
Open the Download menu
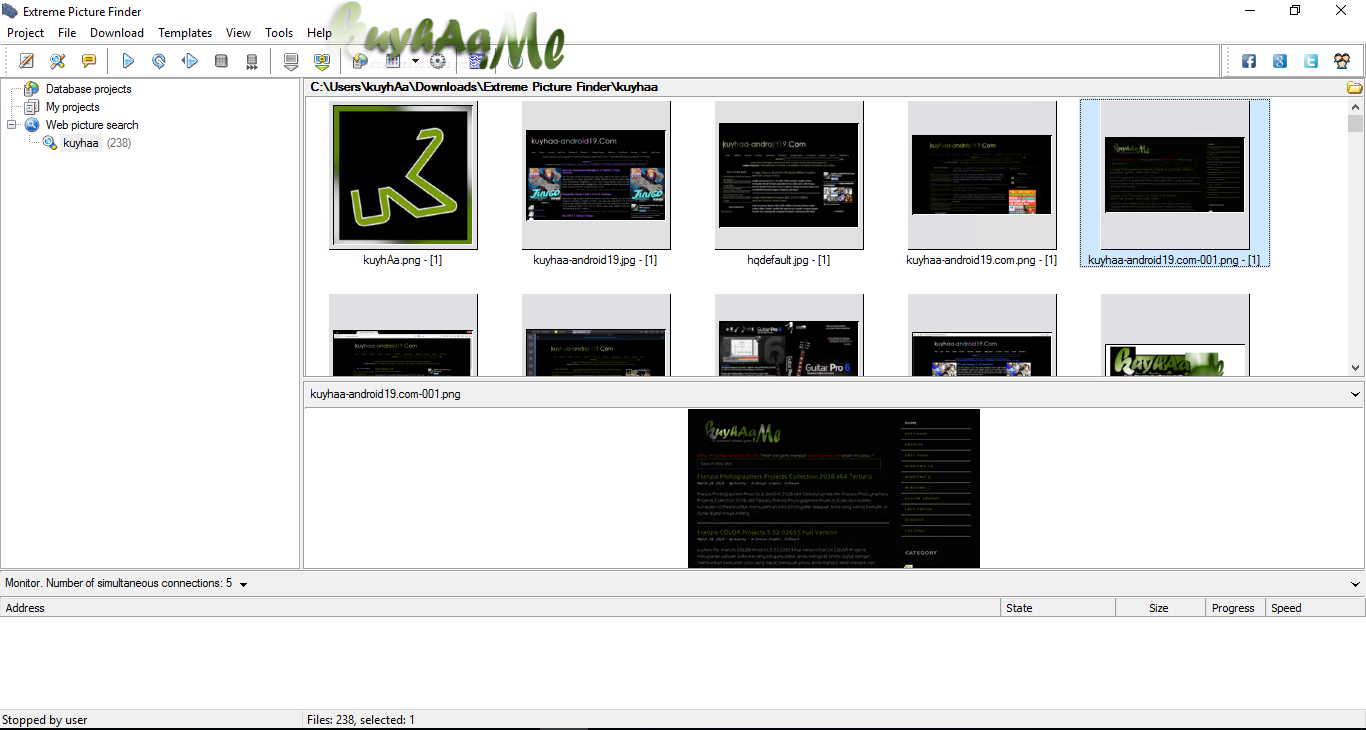[x=117, y=33]
